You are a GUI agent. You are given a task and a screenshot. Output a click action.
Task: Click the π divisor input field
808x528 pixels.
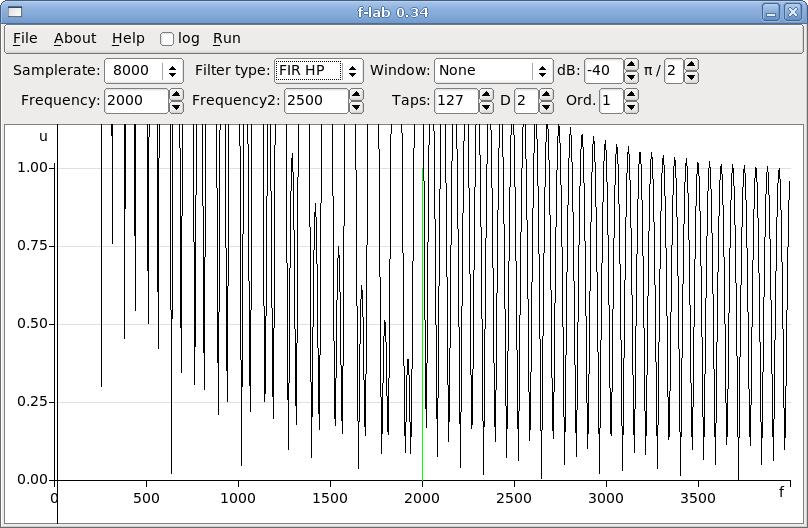click(674, 71)
